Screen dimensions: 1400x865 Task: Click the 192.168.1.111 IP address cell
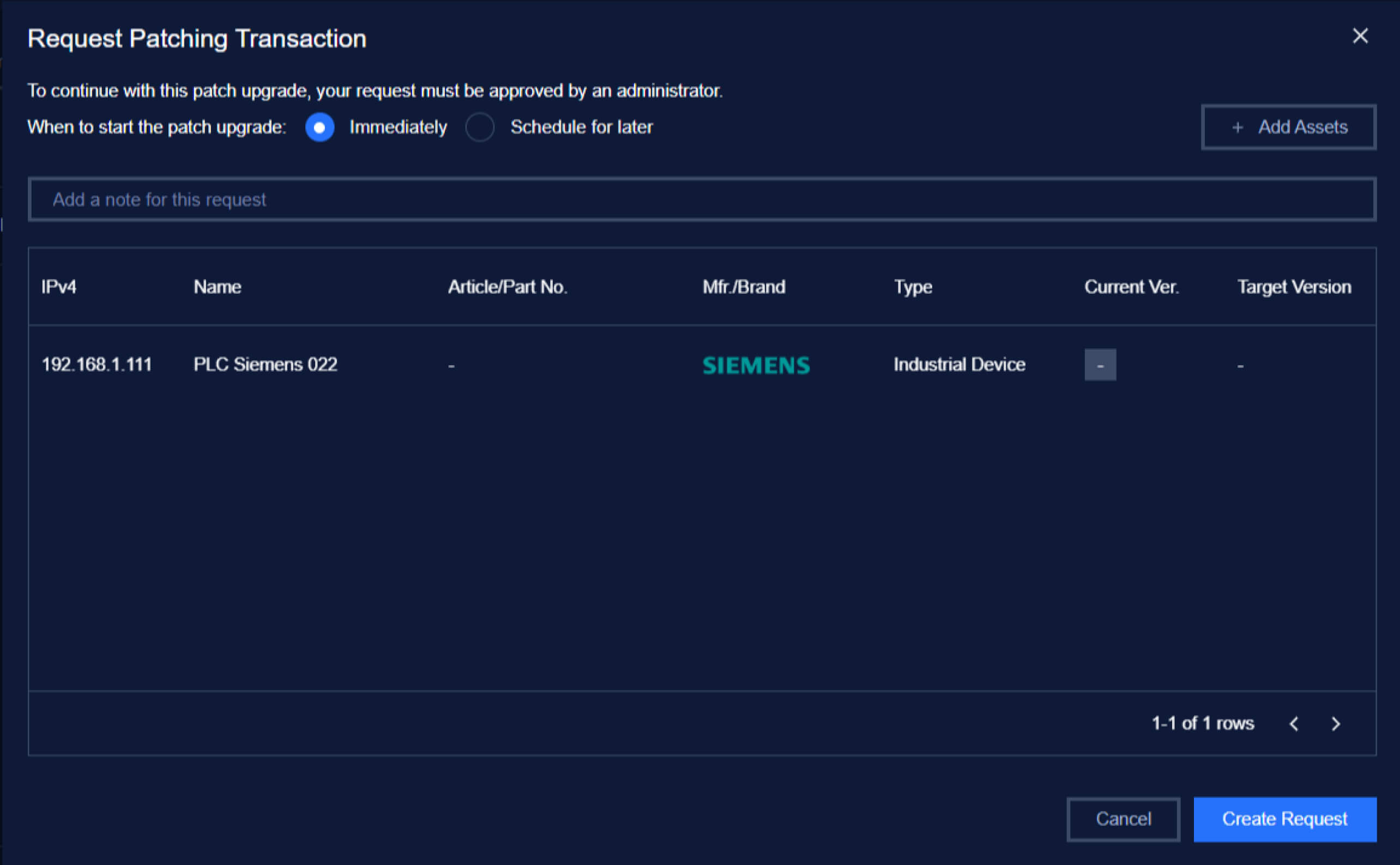[96, 365]
